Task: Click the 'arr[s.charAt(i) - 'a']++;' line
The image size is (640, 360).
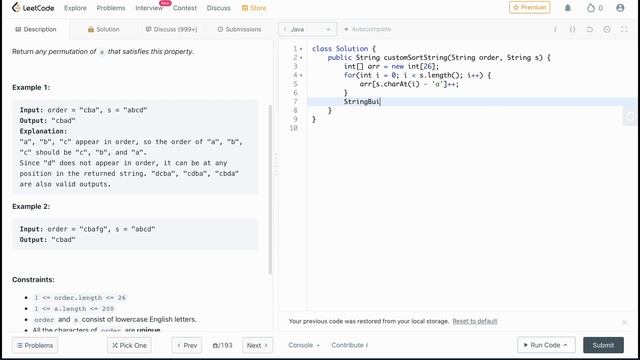Action: coord(409,84)
